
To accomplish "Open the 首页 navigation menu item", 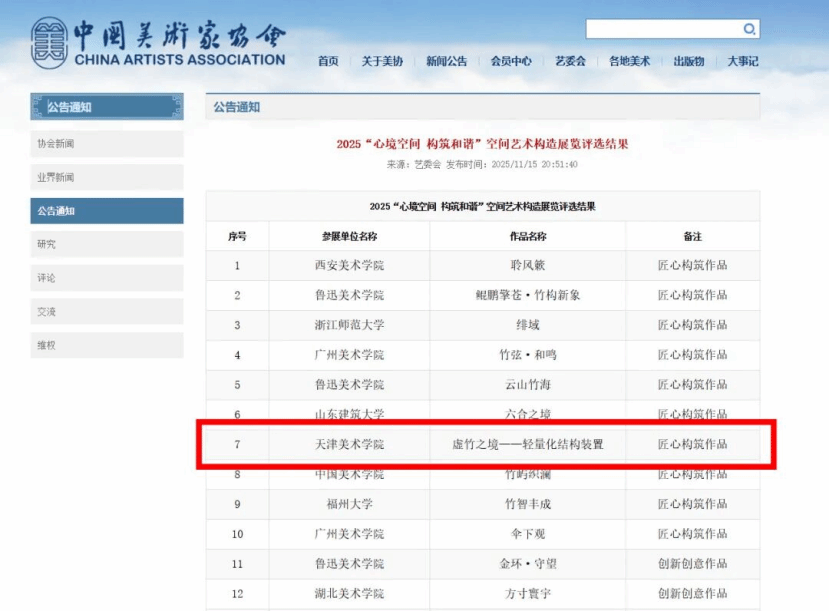I will tap(328, 62).
